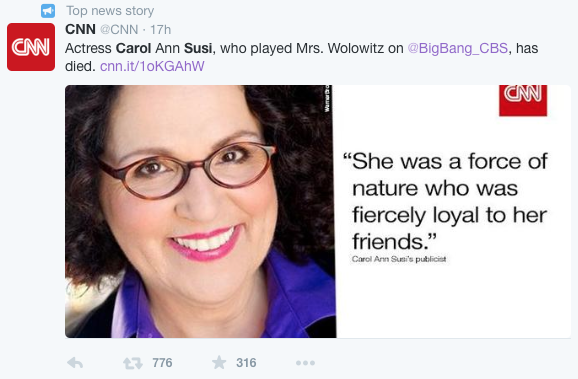Click the megaphone Top news icon
578x379 pixels.
pos(48,11)
